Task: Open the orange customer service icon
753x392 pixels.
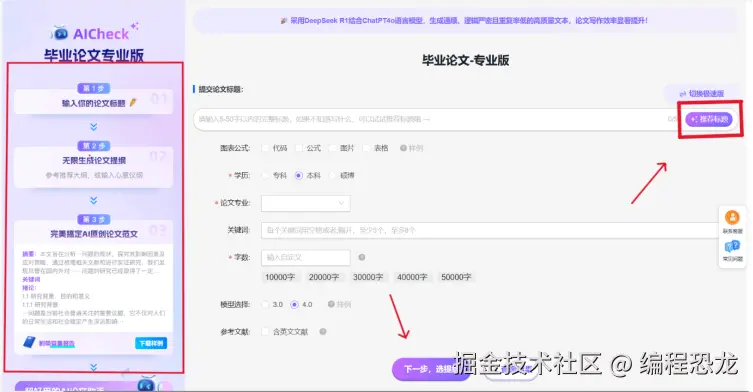Action: (x=732, y=218)
